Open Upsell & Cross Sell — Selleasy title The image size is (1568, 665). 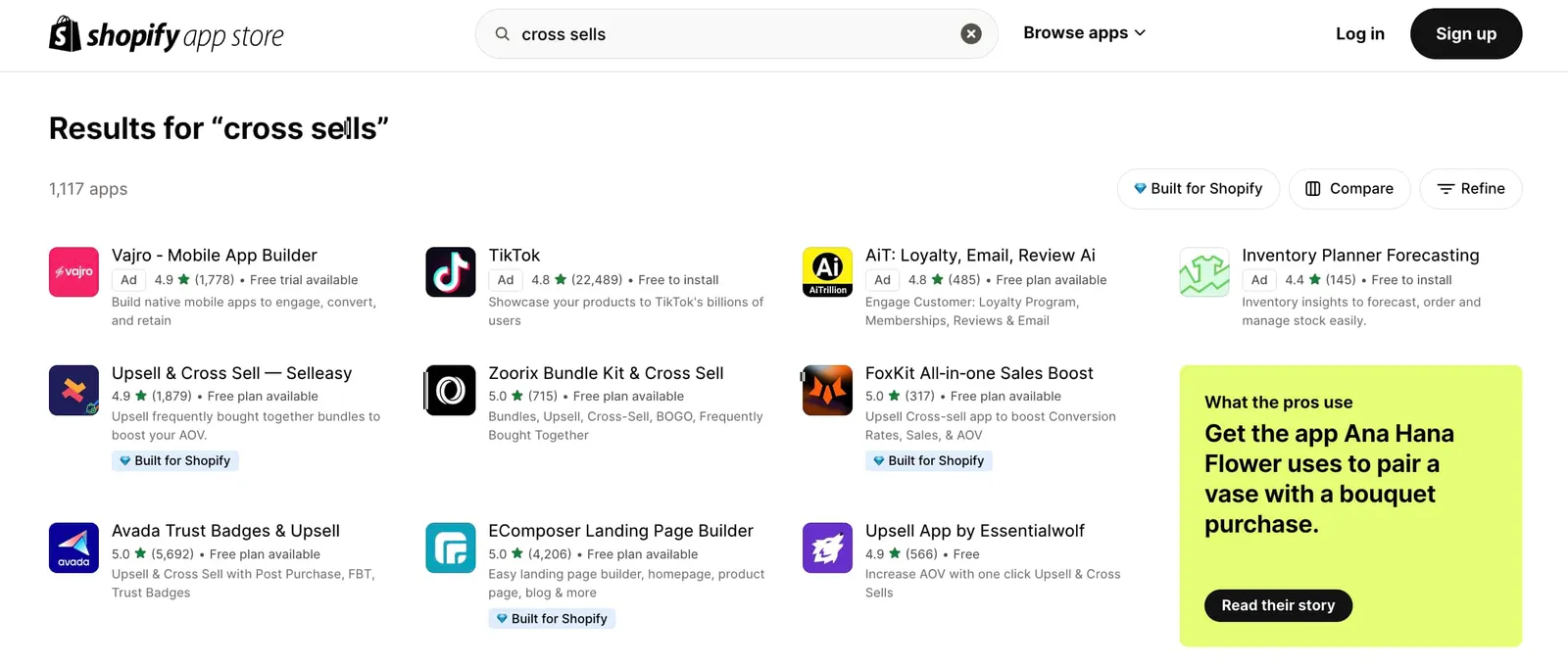[x=232, y=373]
